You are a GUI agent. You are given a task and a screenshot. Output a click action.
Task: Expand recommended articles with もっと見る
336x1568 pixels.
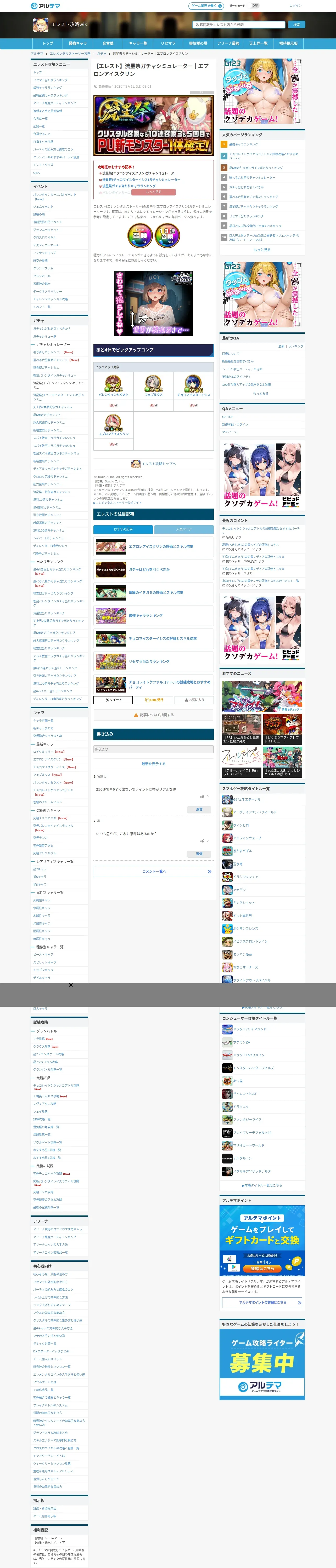coord(154,192)
